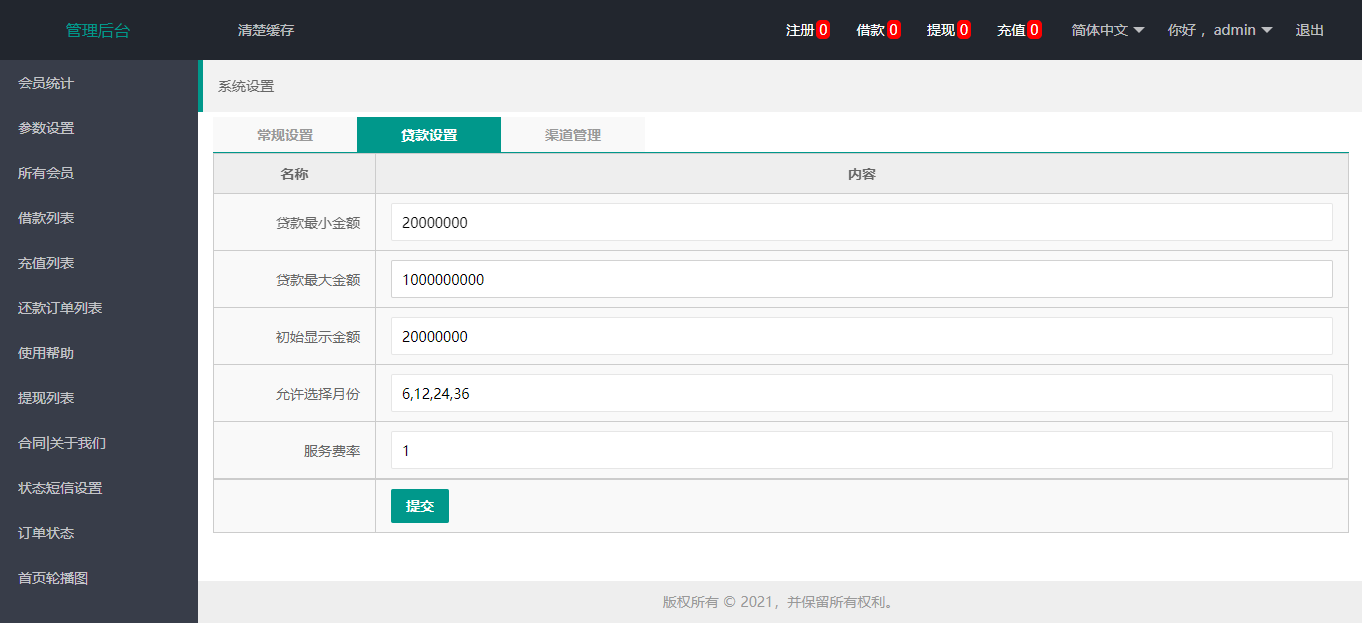1362x623 pixels.
Task: Click the 版权所有 © 2021 footer text
Action: pos(779,602)
